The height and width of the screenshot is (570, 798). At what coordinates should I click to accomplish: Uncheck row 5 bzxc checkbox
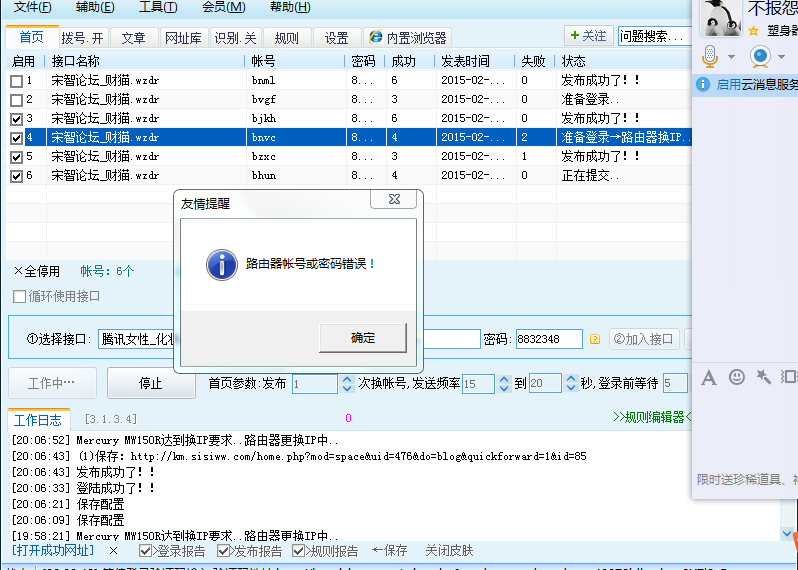tap(16, 157)
